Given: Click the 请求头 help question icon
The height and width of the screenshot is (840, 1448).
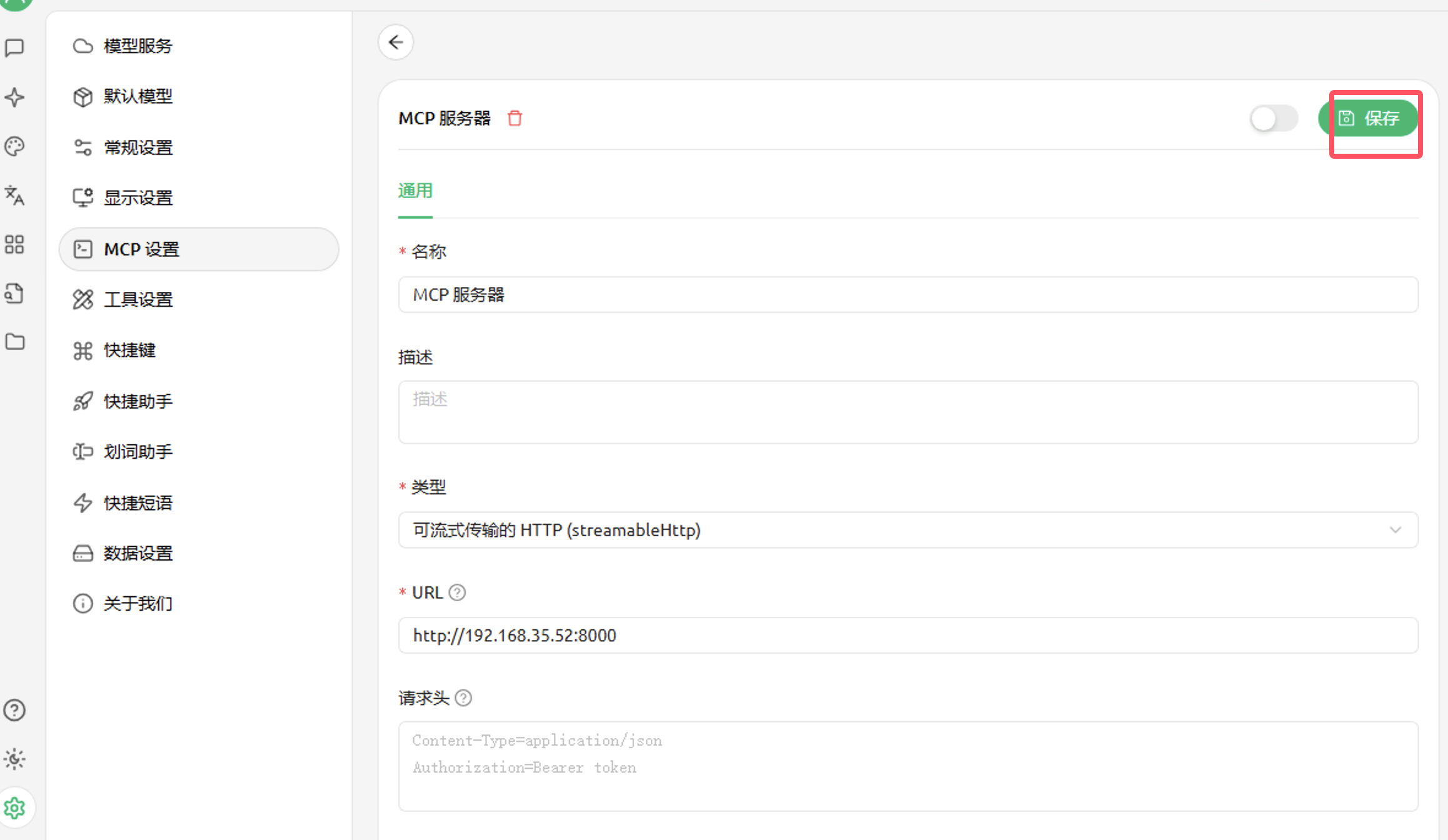Looking at the screenshot, I should pos(463,697).
